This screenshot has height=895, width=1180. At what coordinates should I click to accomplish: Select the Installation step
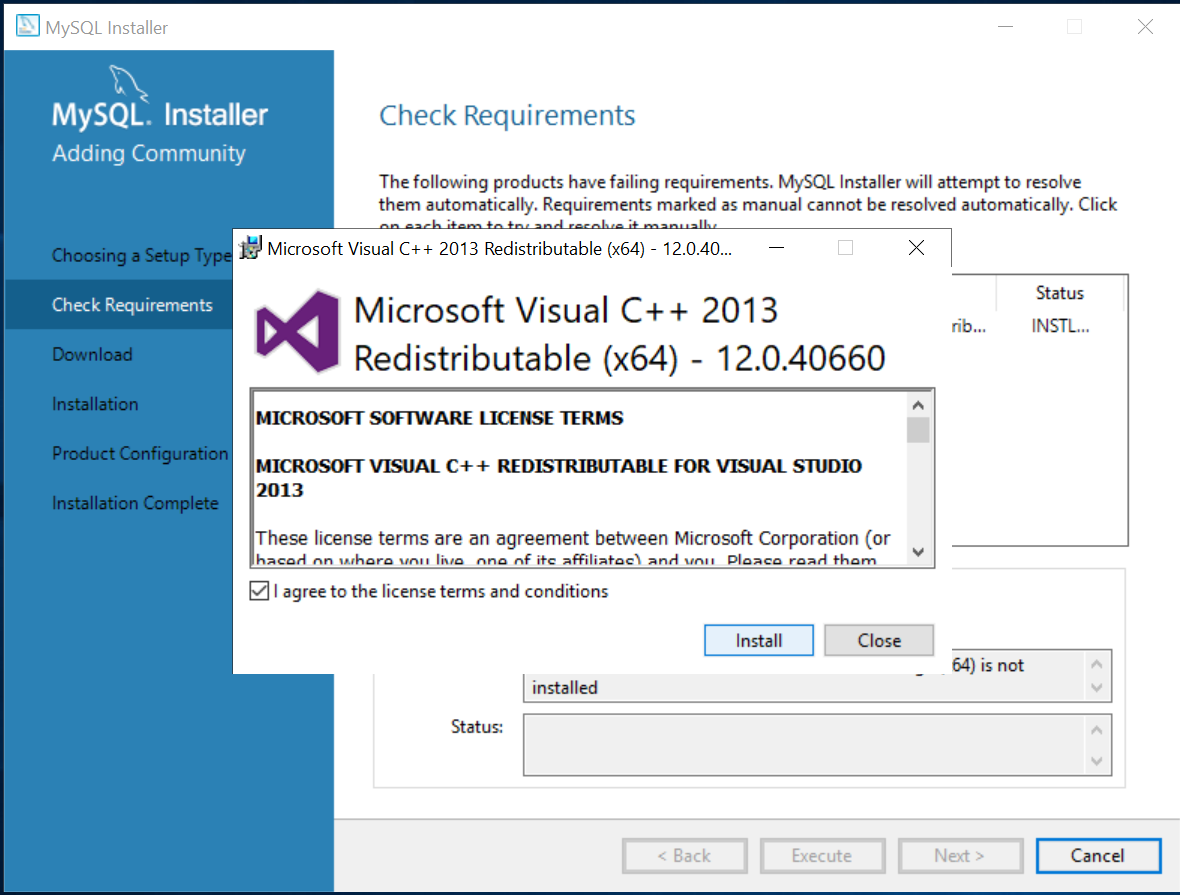[x=95, y=404]
